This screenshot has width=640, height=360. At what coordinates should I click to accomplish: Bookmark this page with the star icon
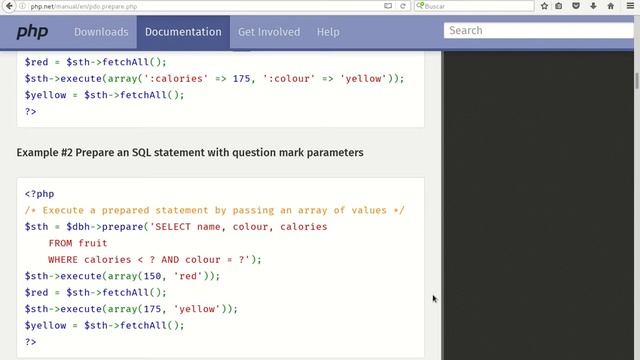pyautogui.click(x=544, y=6)
